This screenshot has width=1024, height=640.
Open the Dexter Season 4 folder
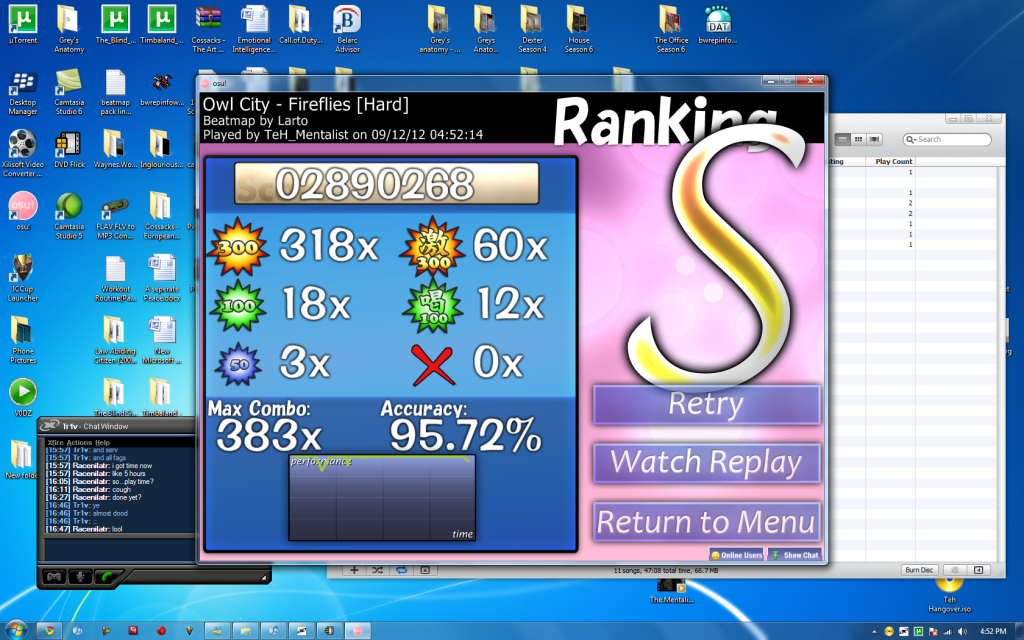(x=532, y=30)
